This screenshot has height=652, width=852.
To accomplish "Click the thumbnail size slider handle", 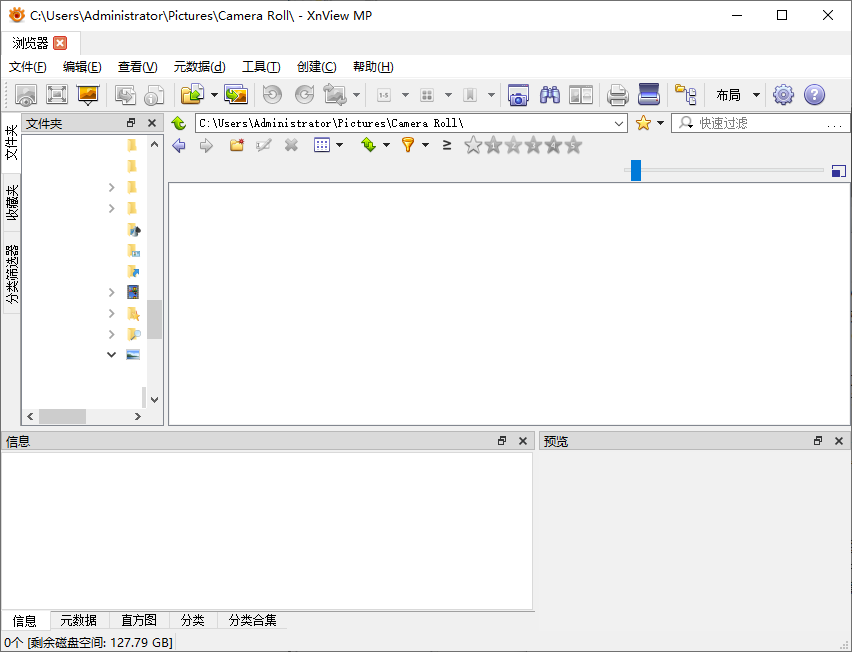I will pyautogui.click(x=636, y=170).
